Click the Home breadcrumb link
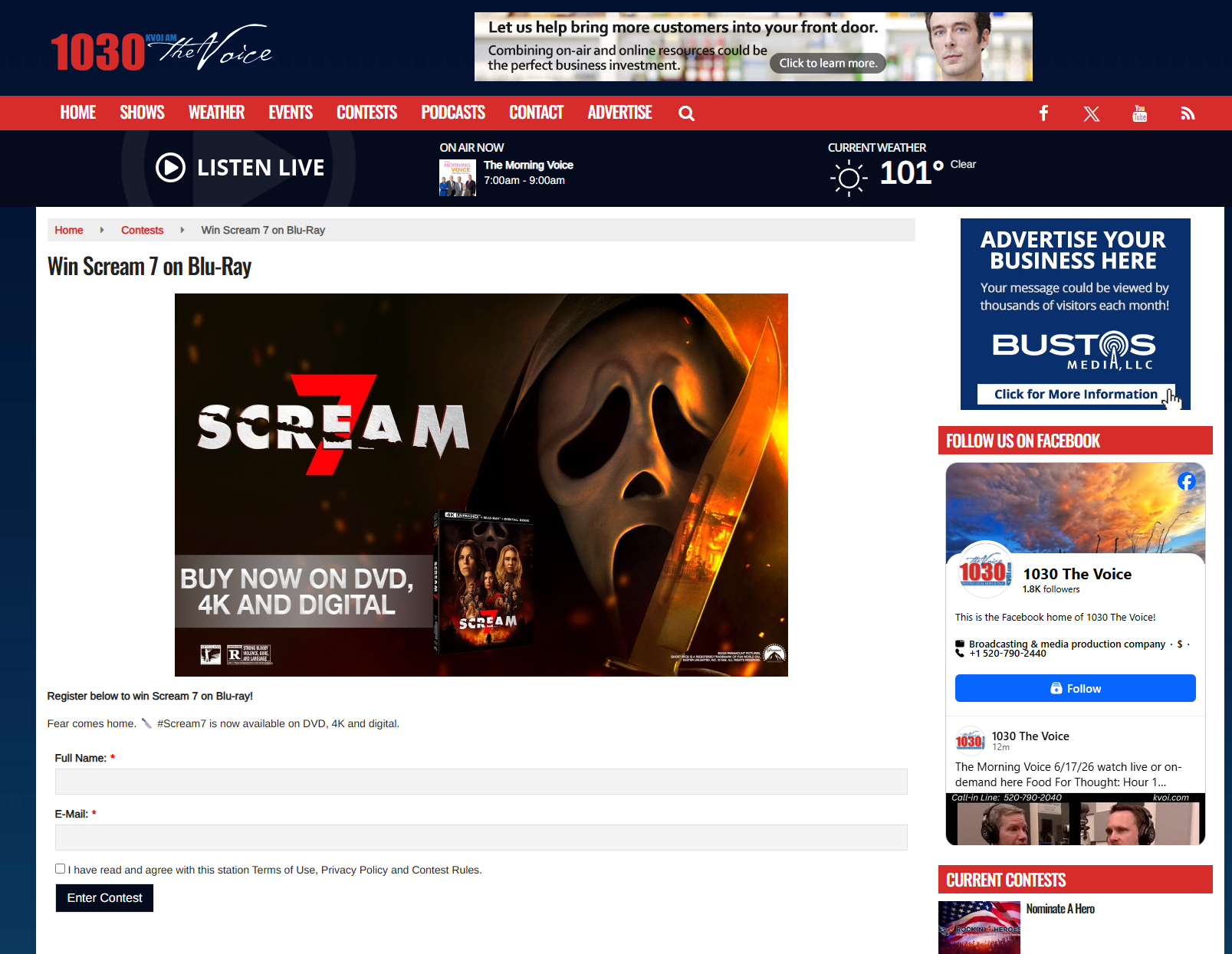The width and height of the screenshot is (1232, 954). point(69,230)
